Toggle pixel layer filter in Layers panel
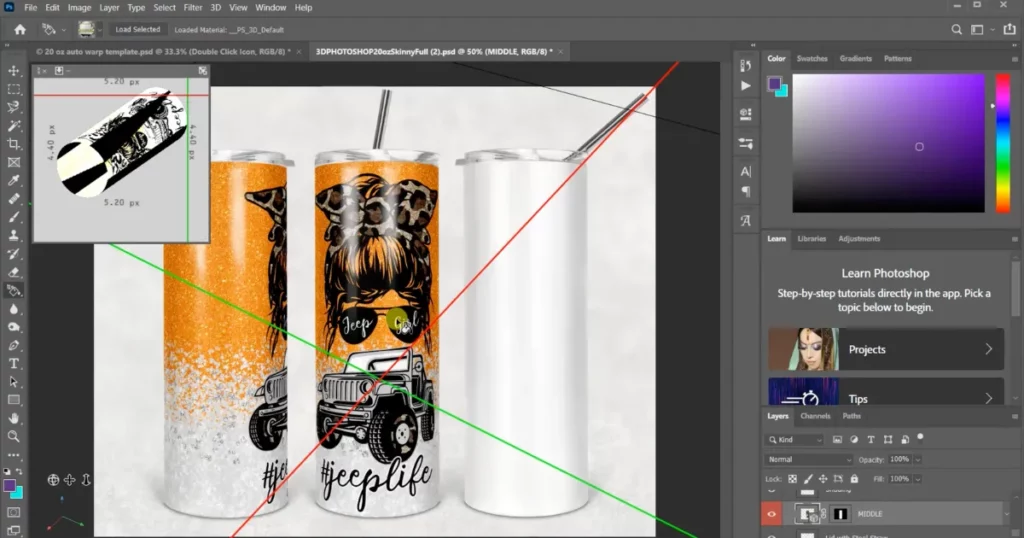This screenshot has height=538, width=1024. point(837,440)
